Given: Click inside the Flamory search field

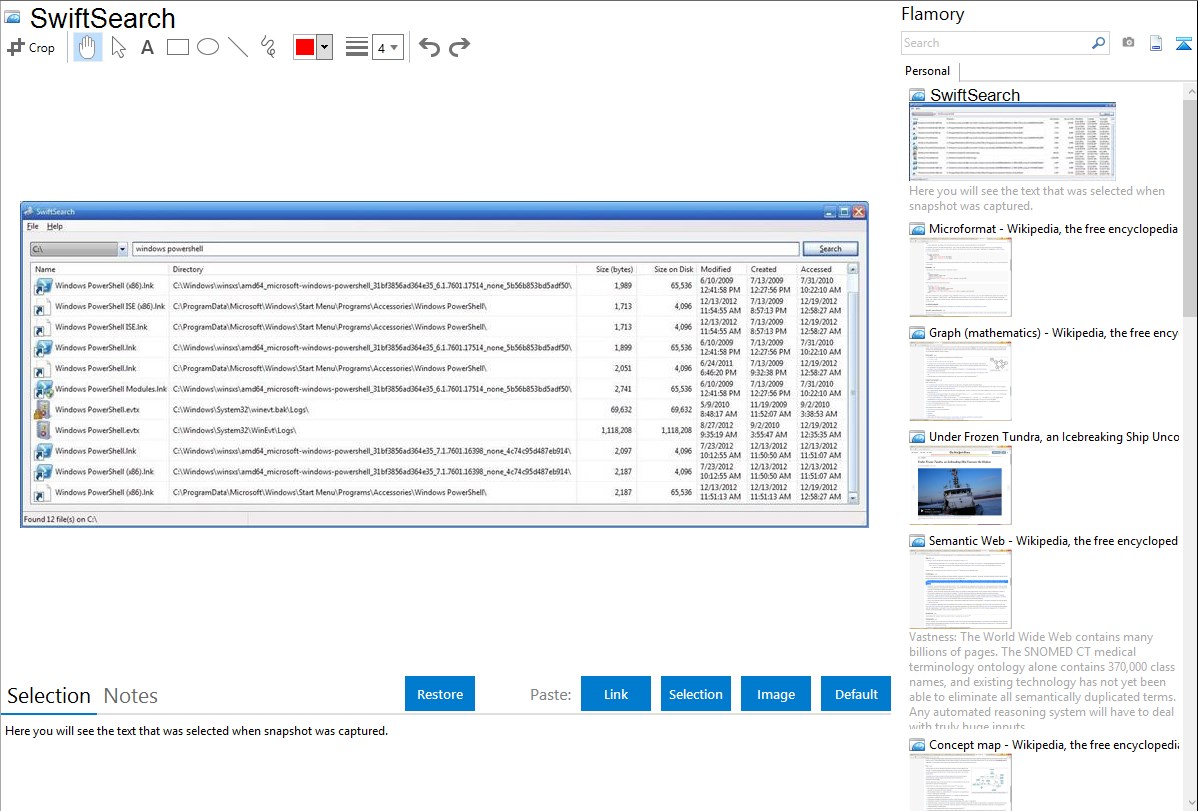Looking at the screenshot, I should point(995,43).
